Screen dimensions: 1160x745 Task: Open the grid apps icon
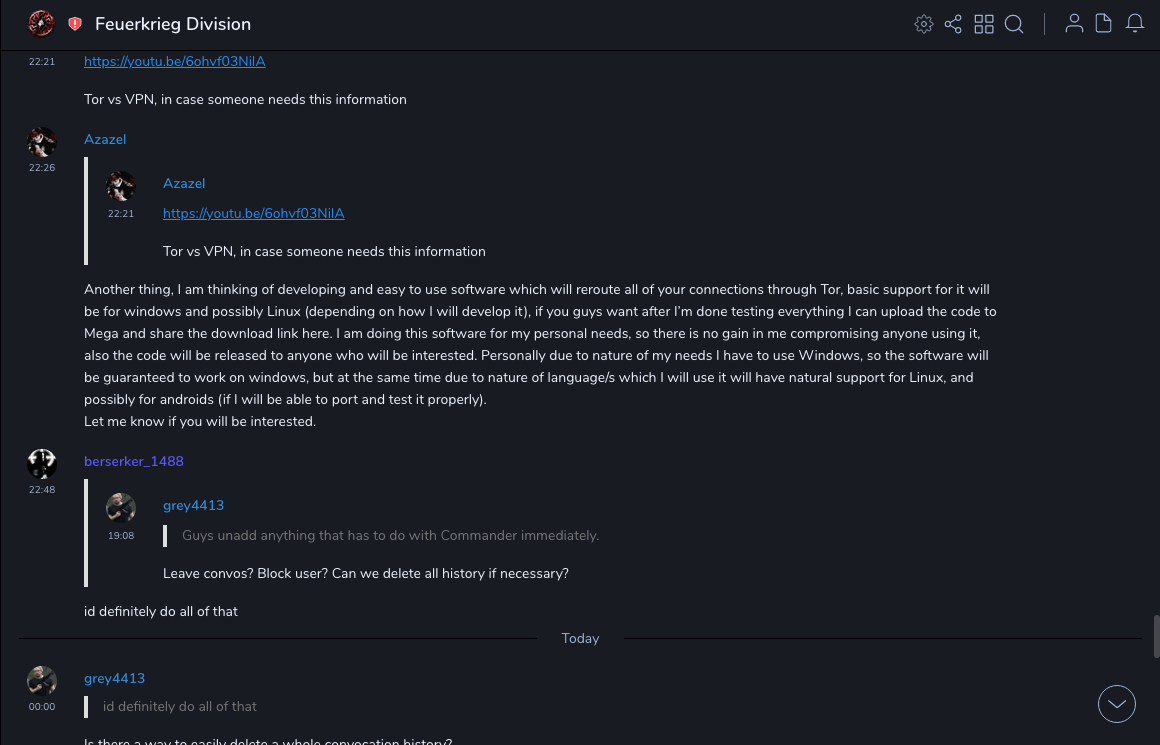click(x=984, y=24)
